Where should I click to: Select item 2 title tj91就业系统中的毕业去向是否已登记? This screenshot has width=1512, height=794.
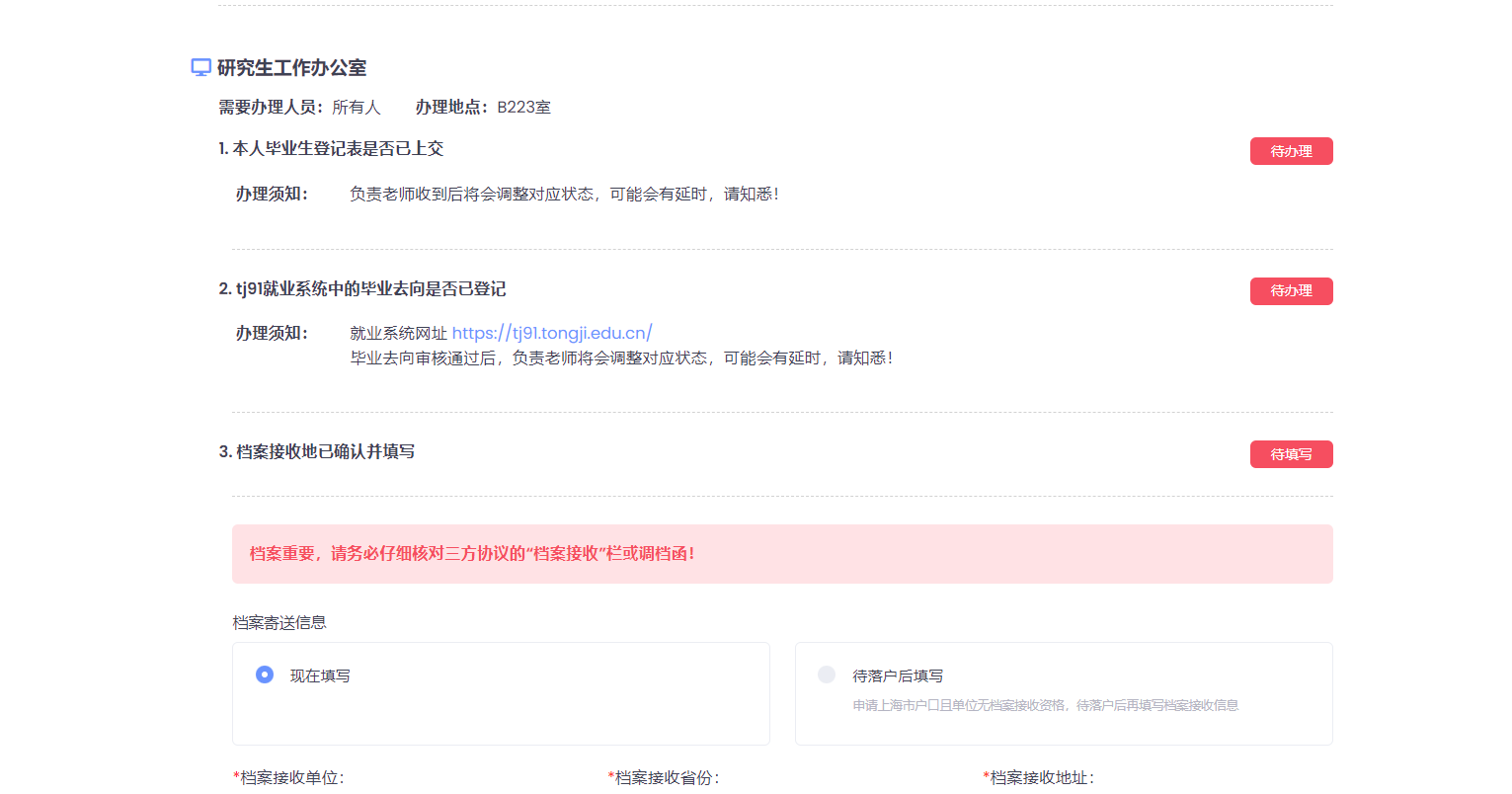361,289
